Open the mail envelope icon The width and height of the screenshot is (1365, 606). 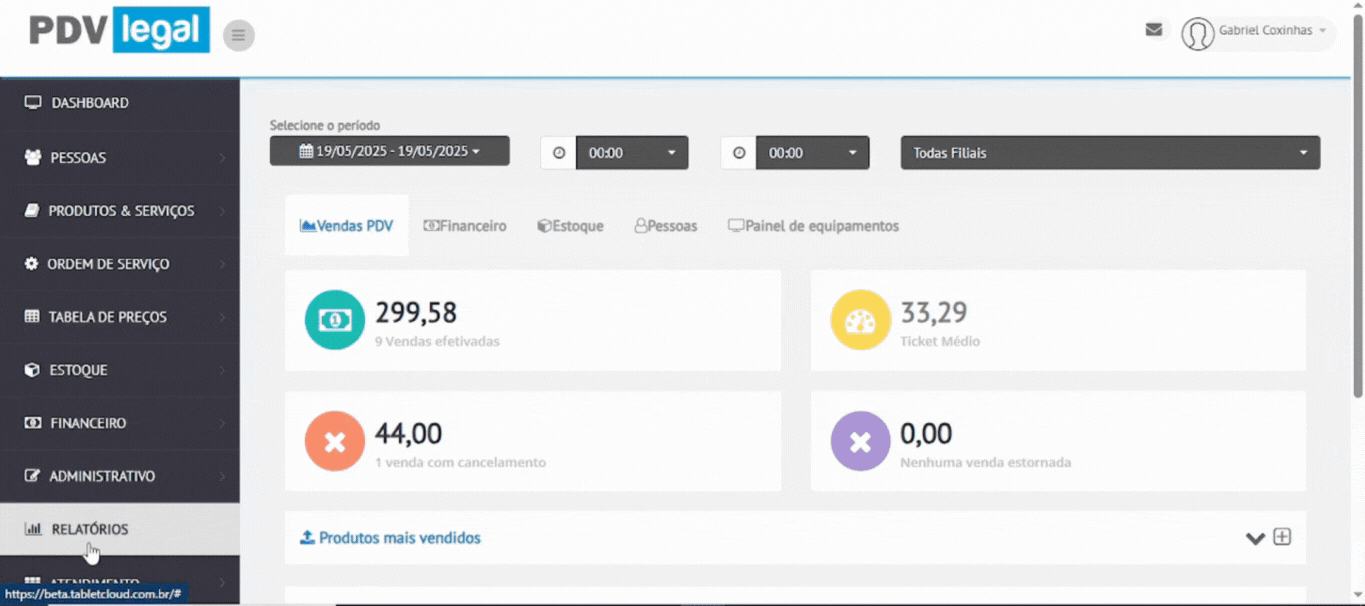(x=1153, y=30)
